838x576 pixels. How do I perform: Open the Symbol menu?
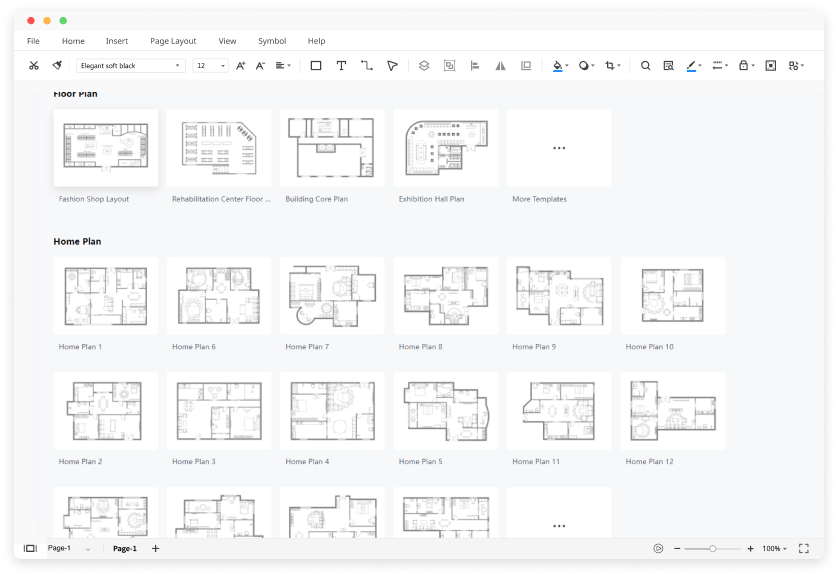pos(271,41)
